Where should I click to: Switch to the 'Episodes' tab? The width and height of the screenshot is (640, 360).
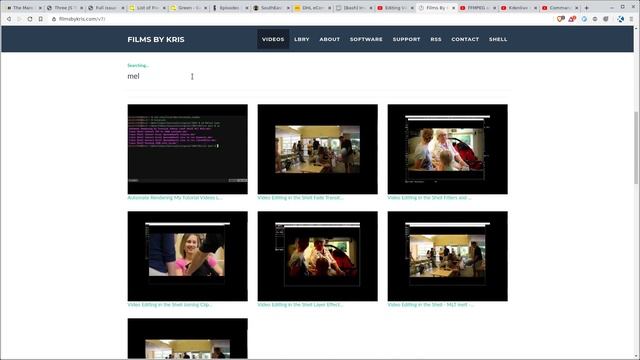coord(230,8)
